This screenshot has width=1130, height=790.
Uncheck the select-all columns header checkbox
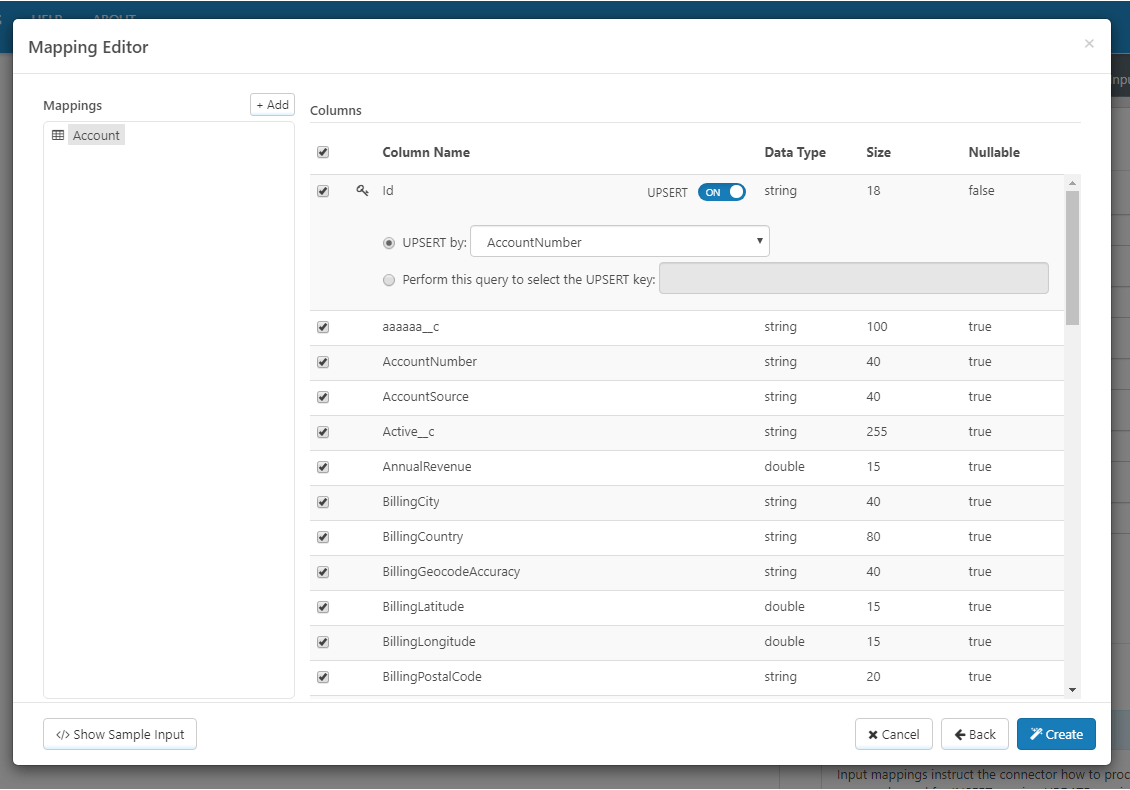323,153
